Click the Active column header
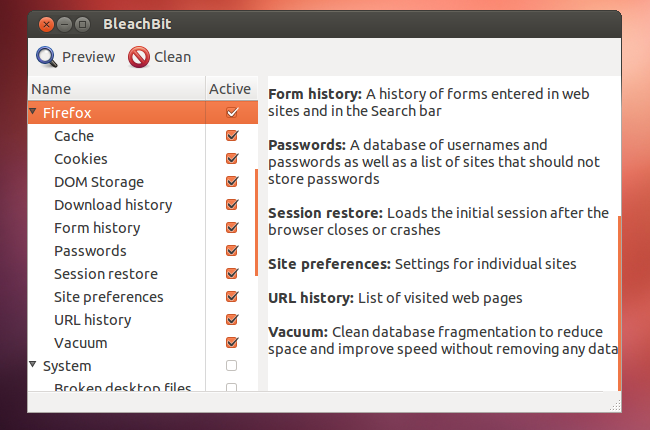Viewport: 650px width, 430px height. (x=231, y=89)
